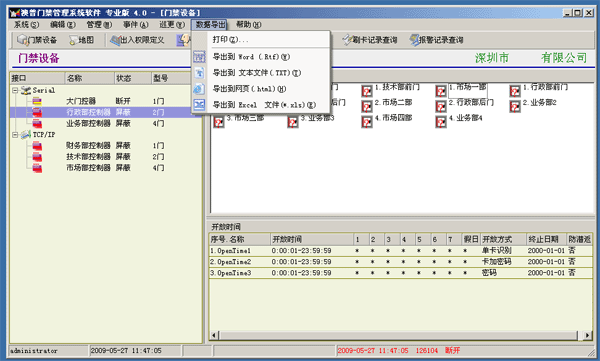The width and height of the screenshot is (600, 361).
Task: Select the 3.OpenTime3 row
Action: coord(401,273)
